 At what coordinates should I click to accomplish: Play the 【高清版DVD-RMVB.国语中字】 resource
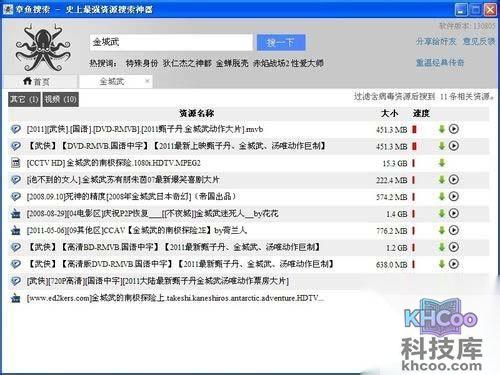[x=454, y=264]
